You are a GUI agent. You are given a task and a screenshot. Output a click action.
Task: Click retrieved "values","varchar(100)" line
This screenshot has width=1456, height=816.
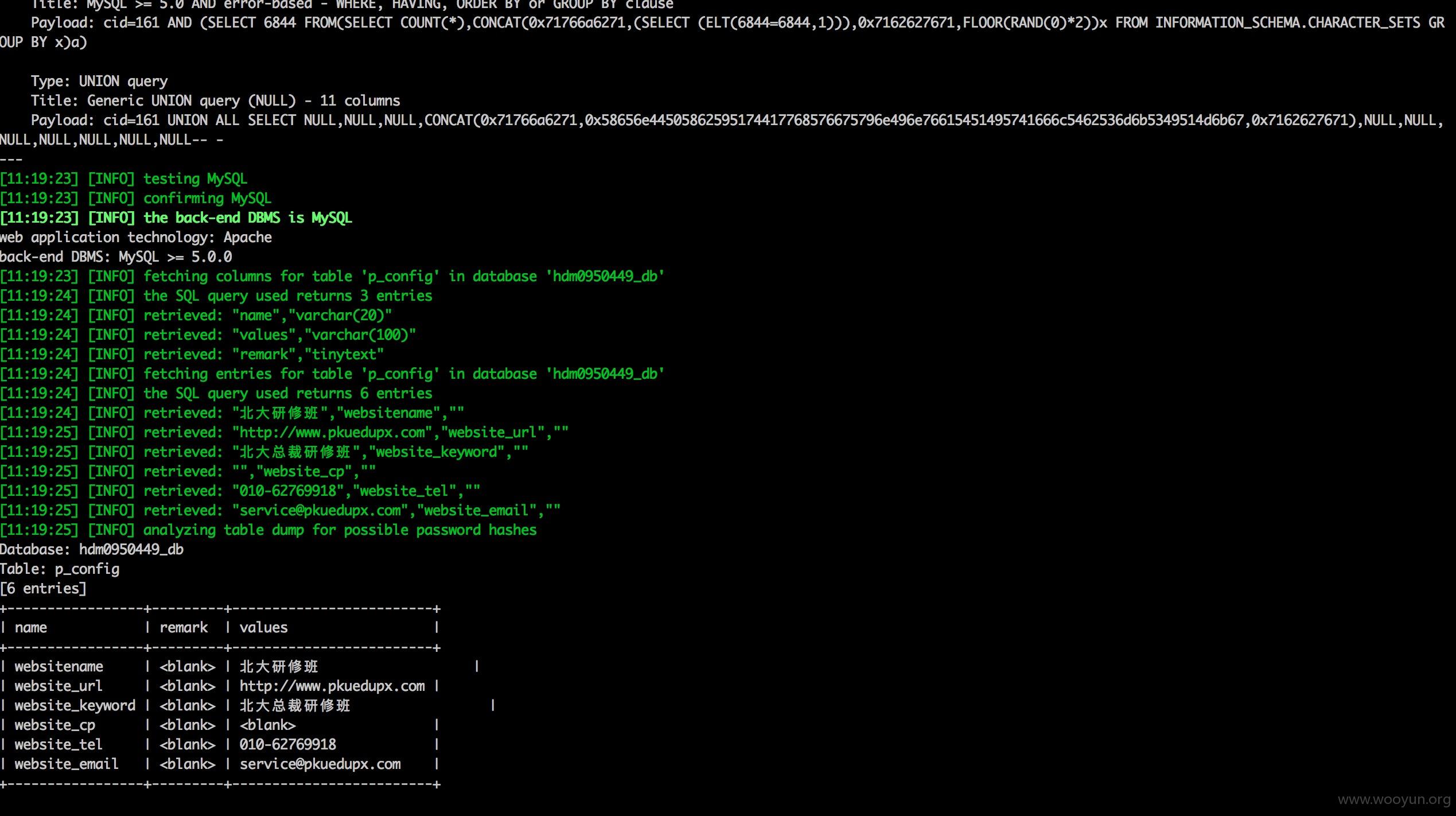[208, 335]
